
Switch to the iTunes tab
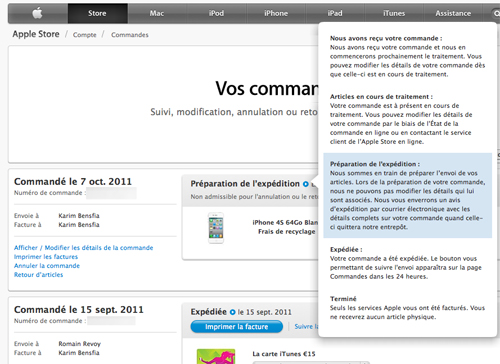click(x=394, y=13)
